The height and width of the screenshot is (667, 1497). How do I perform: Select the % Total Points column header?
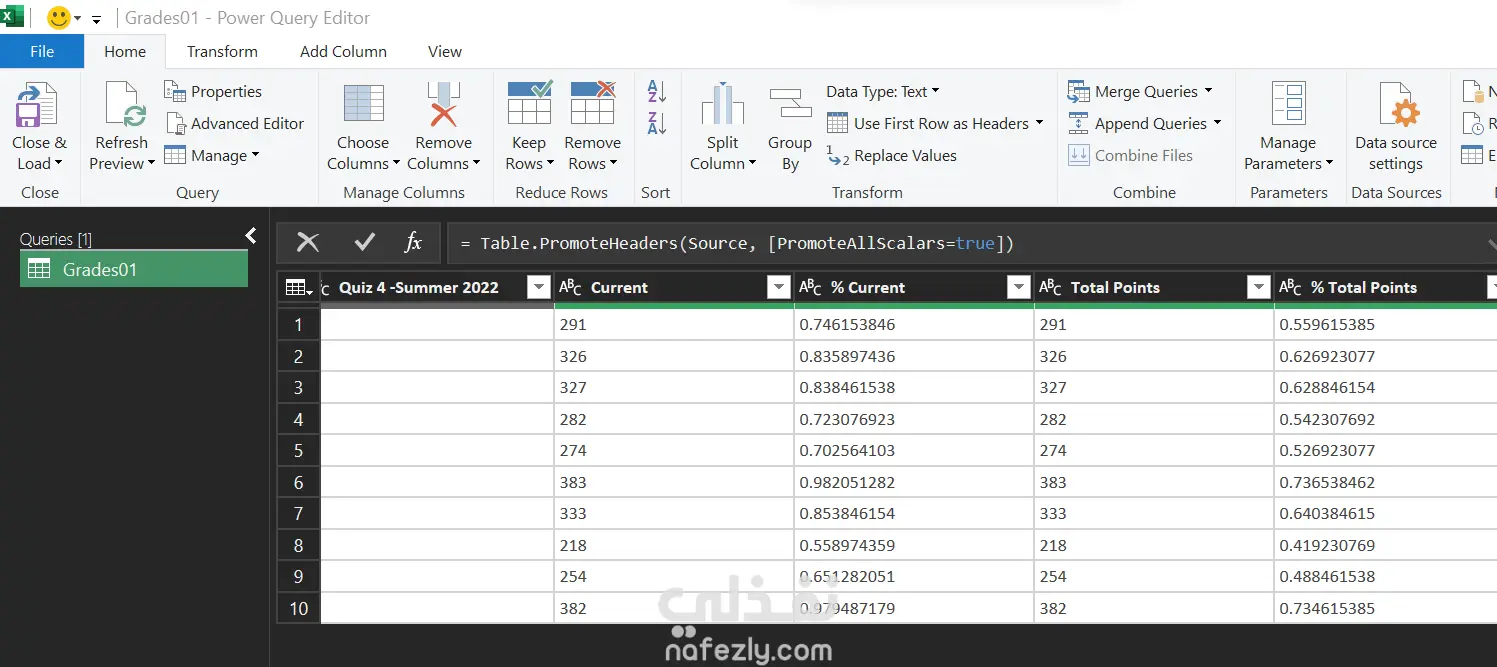[x=1386, y=288]
